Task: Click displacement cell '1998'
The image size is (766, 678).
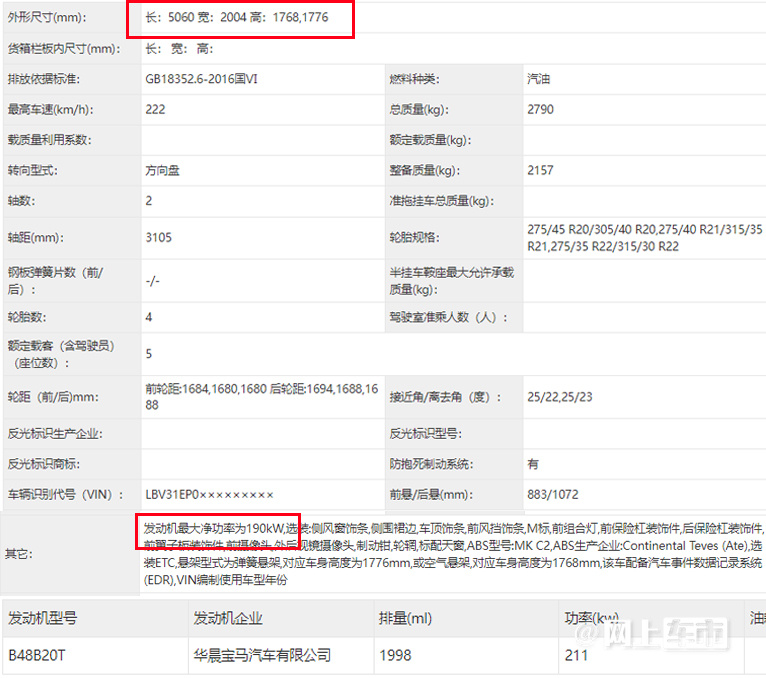Action: pos(395,655)
